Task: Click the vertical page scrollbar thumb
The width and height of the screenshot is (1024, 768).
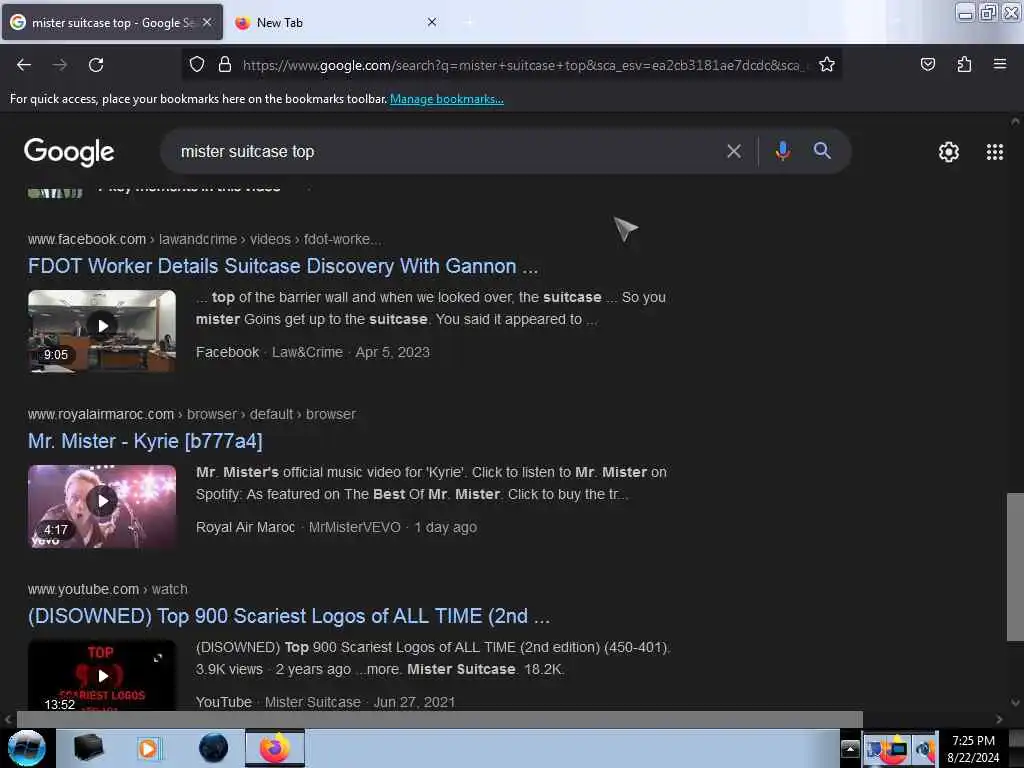Action: pos(1015,567)
